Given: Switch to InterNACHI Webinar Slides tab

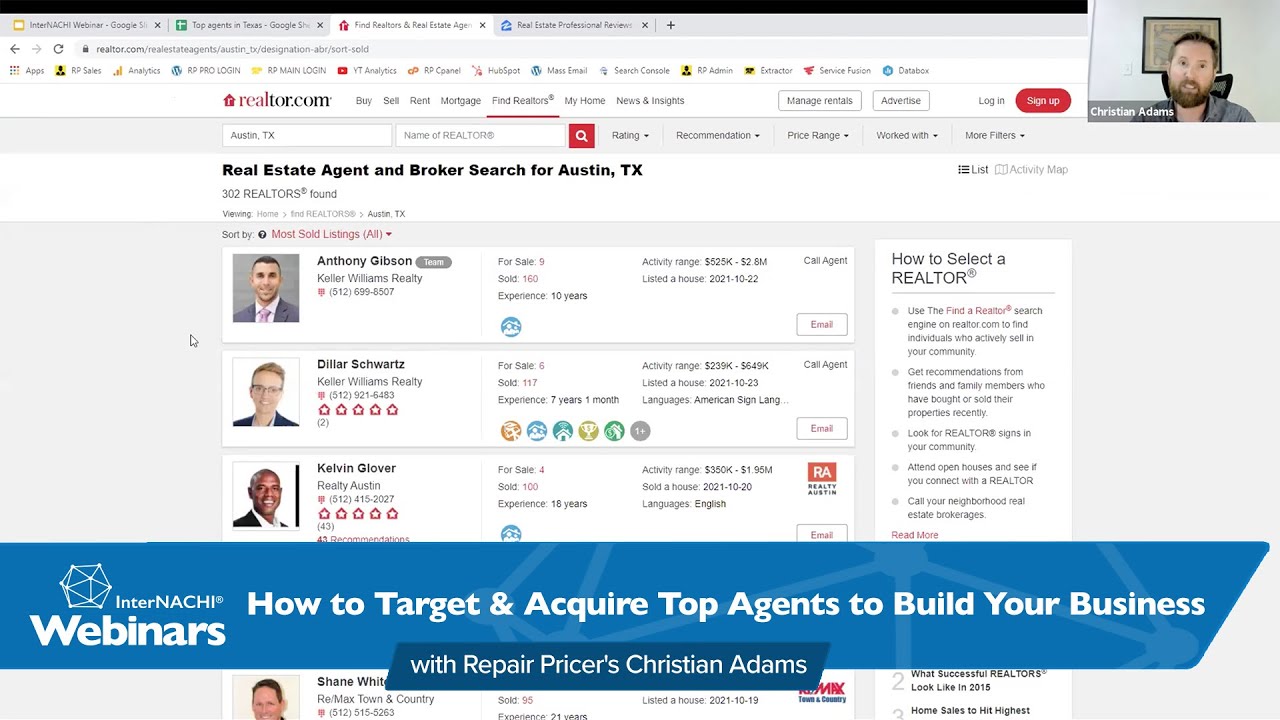Looking at the screenshot, I should [x=86, y=25].
